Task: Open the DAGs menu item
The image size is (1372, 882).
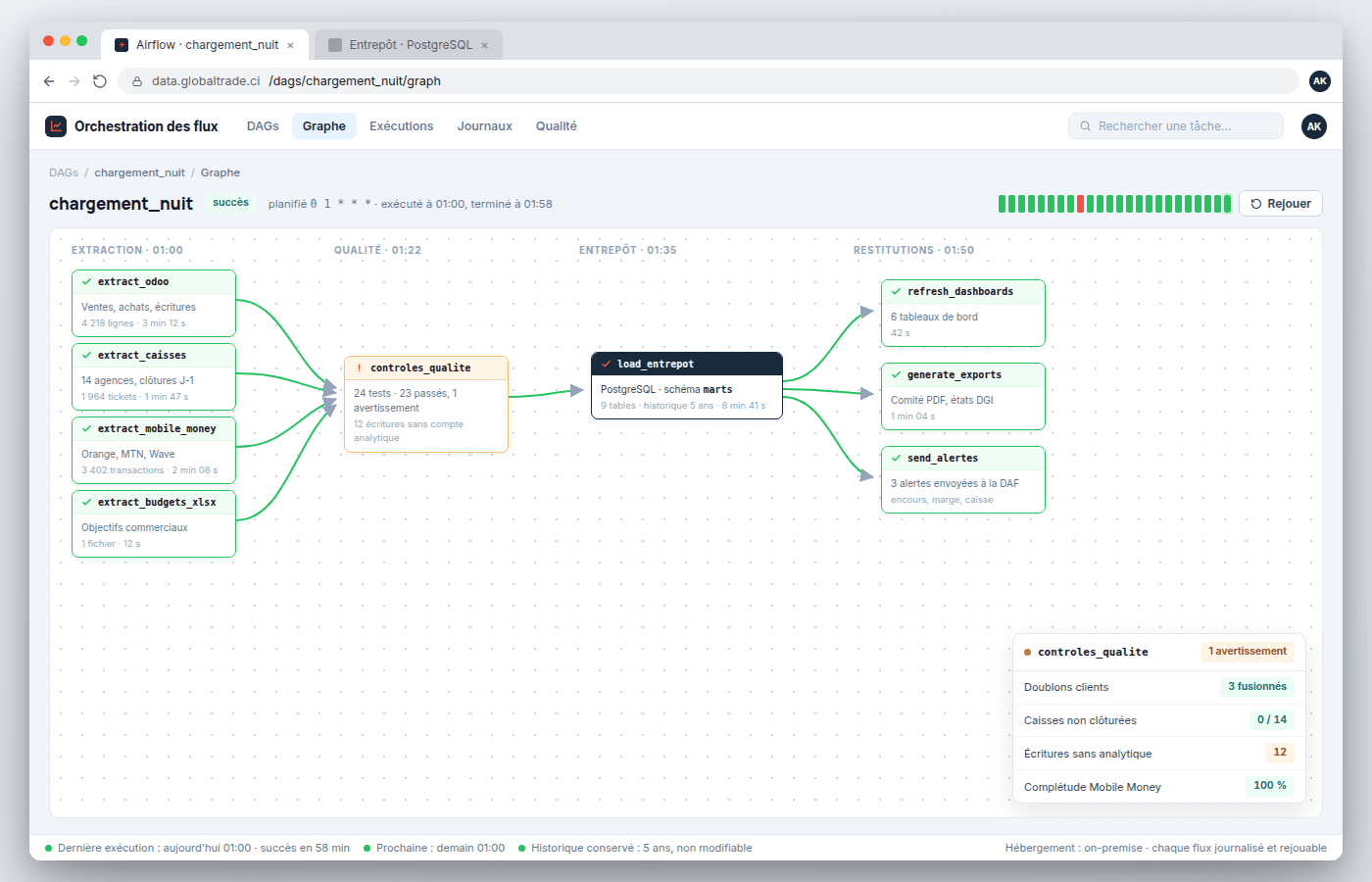Action: 263,126
